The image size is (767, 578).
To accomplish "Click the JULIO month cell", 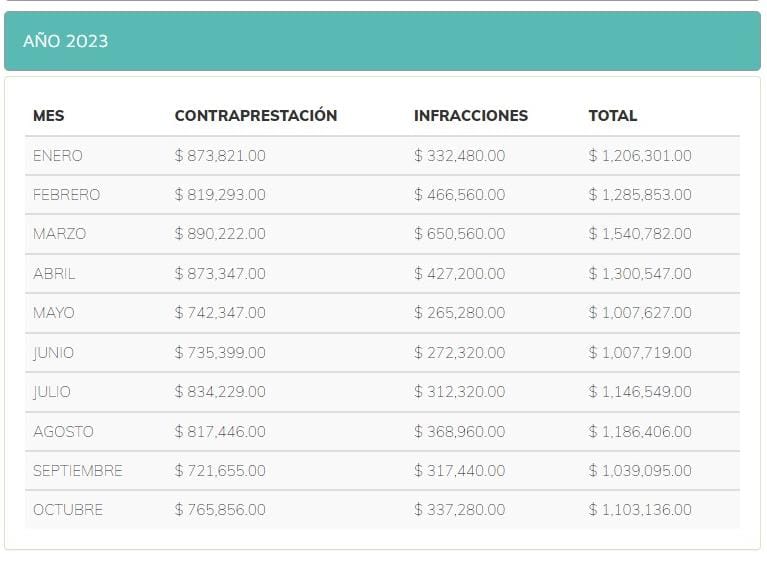I will 51,392.
